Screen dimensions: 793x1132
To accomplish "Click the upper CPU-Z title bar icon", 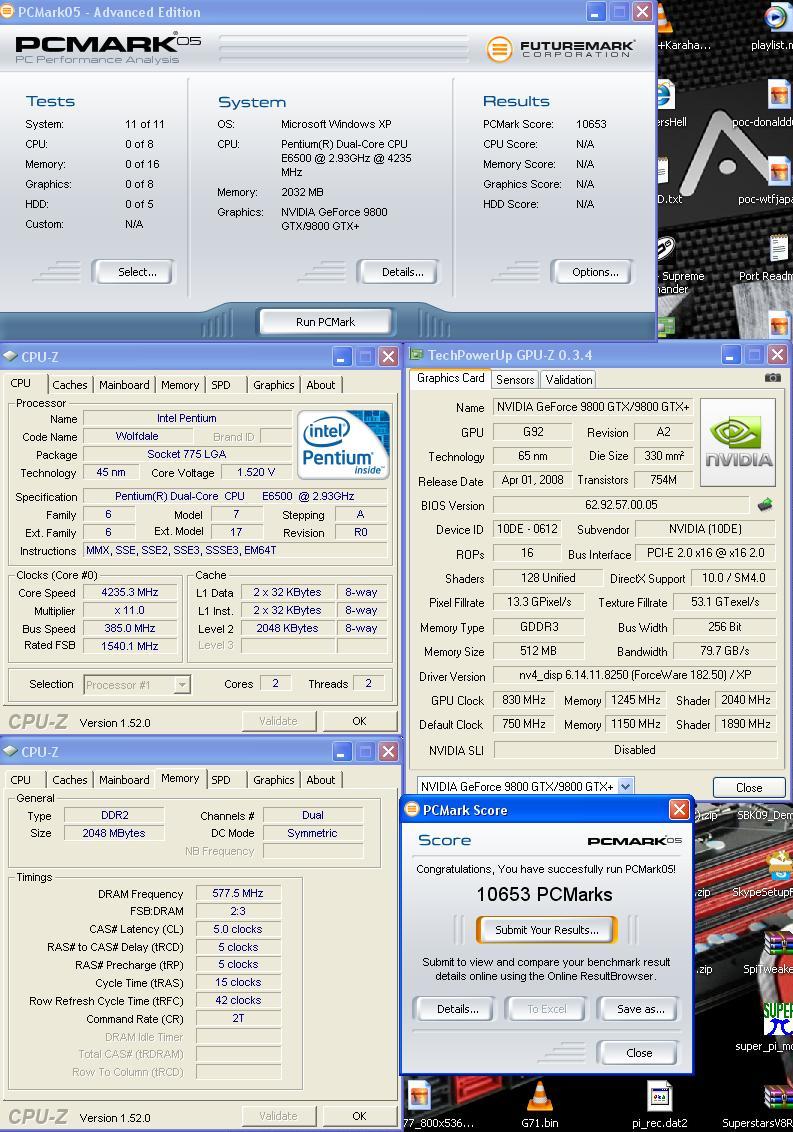I will (10, 356).
